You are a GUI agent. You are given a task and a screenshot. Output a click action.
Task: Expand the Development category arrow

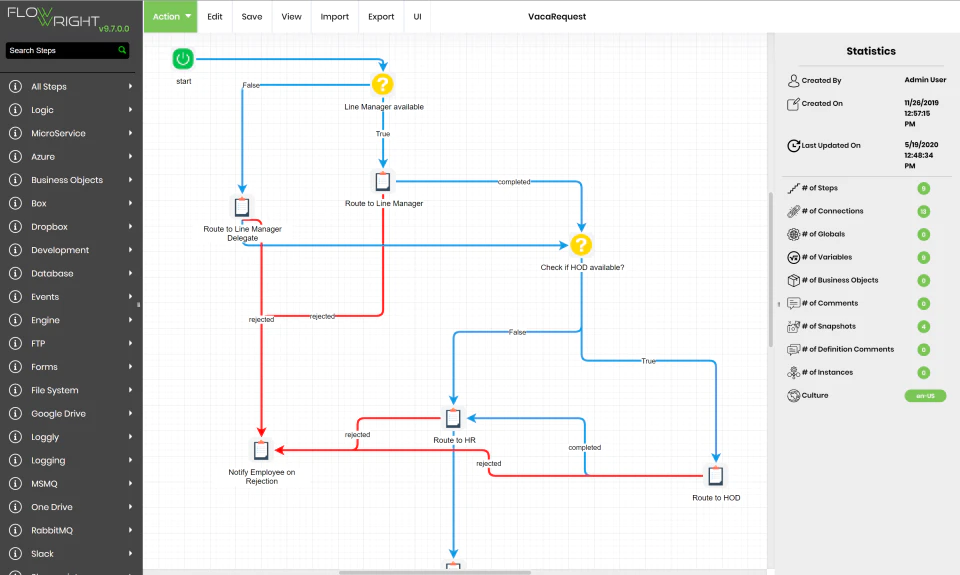pyautogui.click(x=130, y=250)
